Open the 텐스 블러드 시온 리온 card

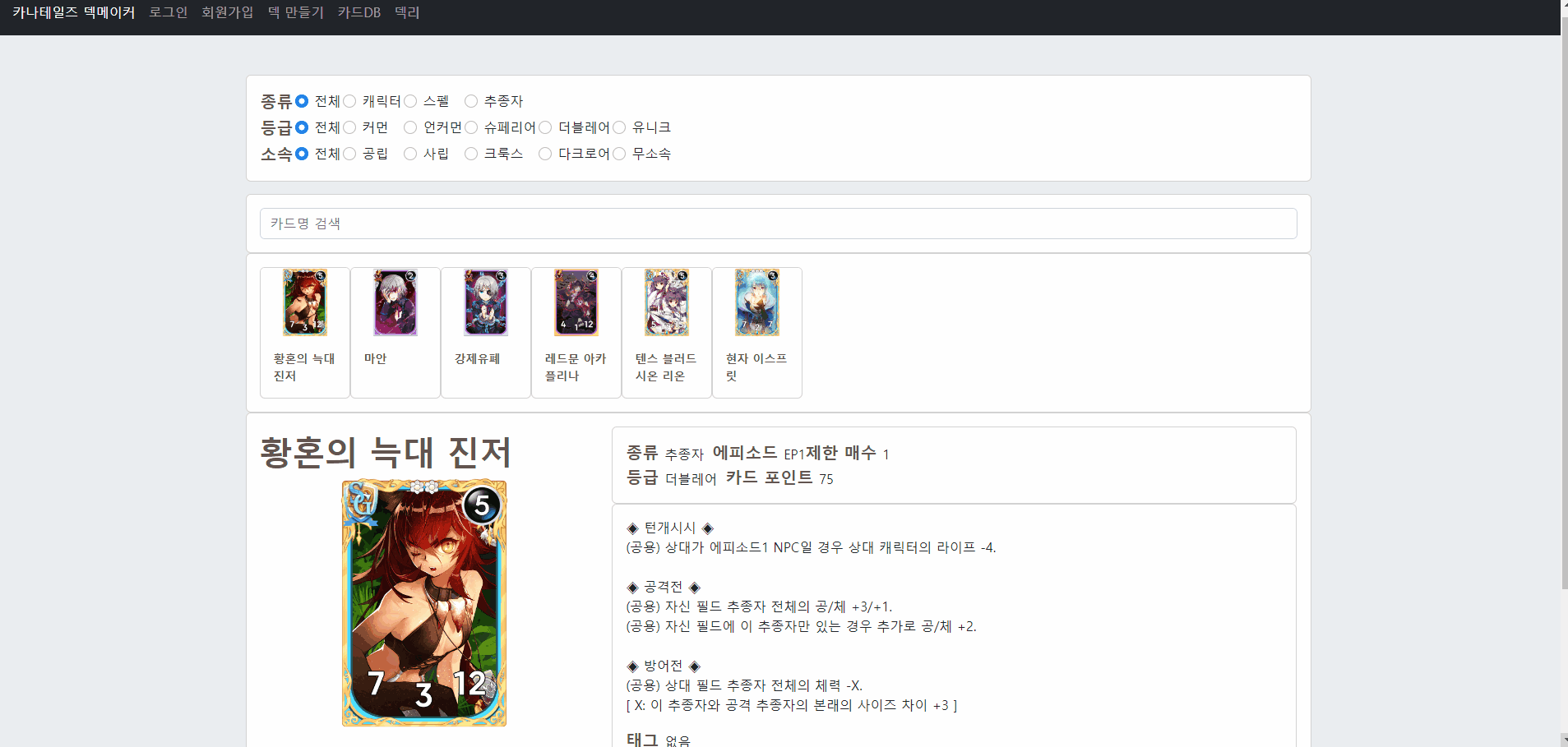(x=667, y=302)
